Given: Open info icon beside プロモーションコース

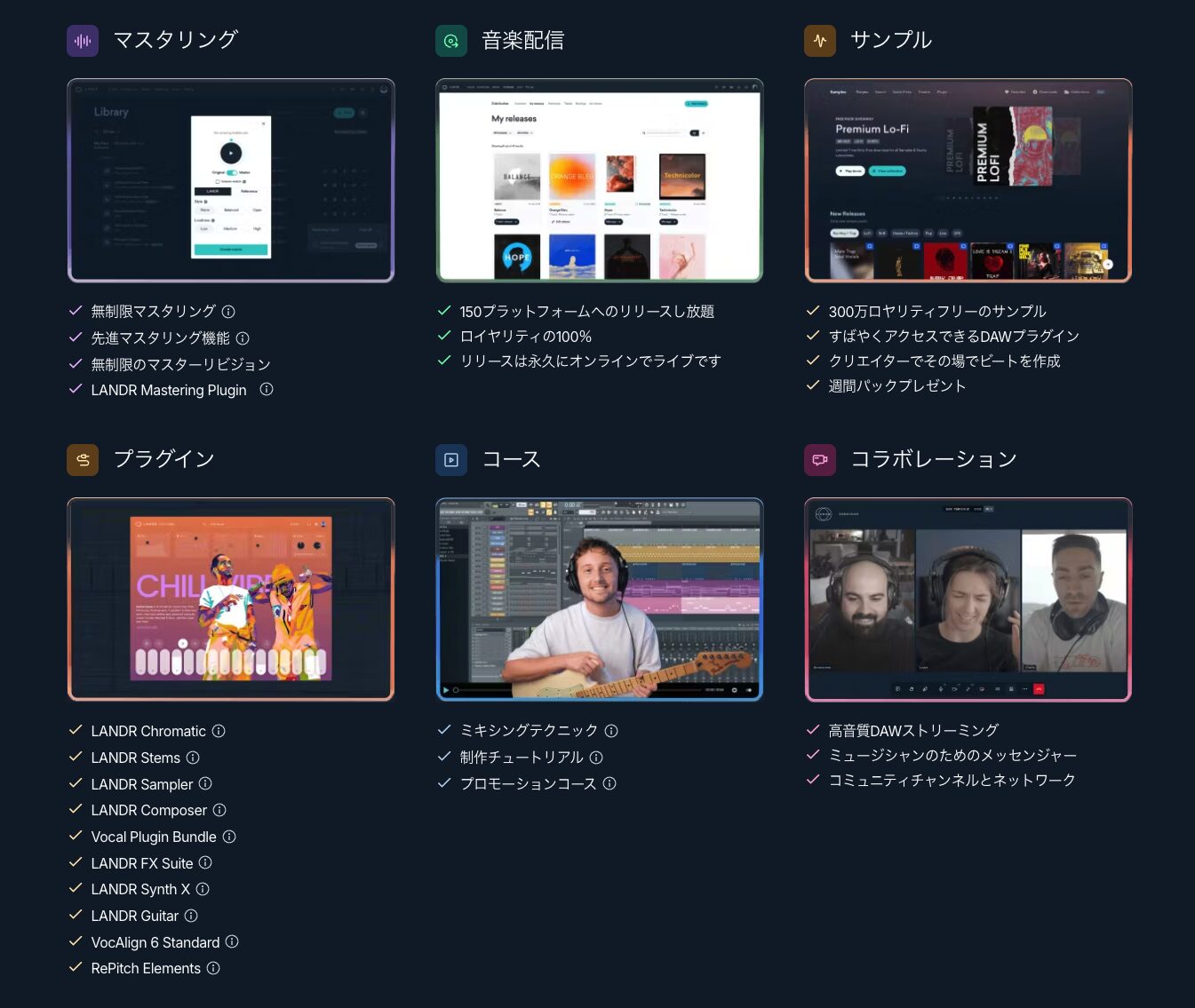Looking at the screenshot, I should [609, 783].
